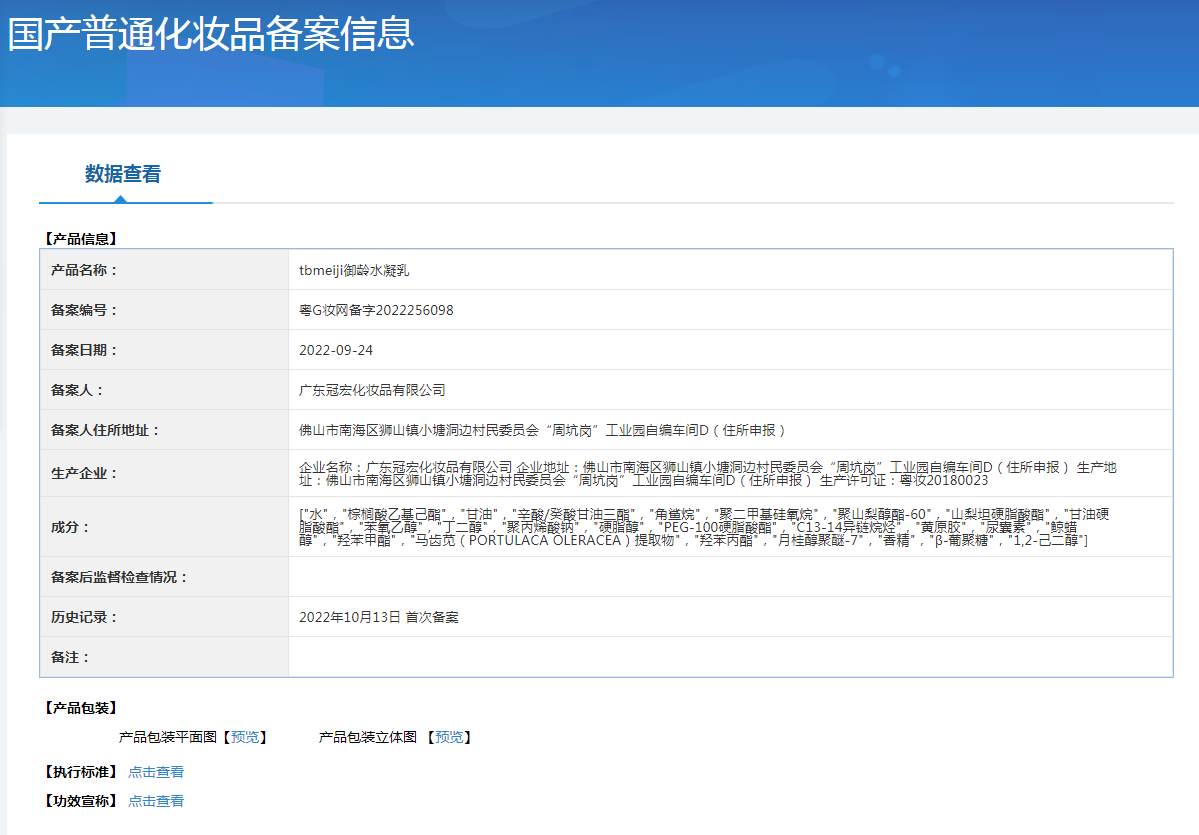Click history entry 2022年10月13日 首次备案
This screenshot has height=835, width=1199.
coord(378,617)
